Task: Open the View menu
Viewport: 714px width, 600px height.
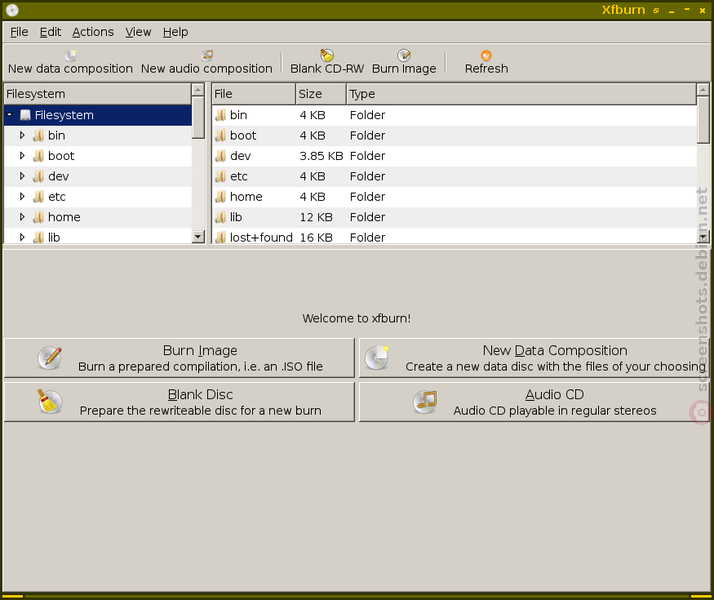Action: (138, 32)
